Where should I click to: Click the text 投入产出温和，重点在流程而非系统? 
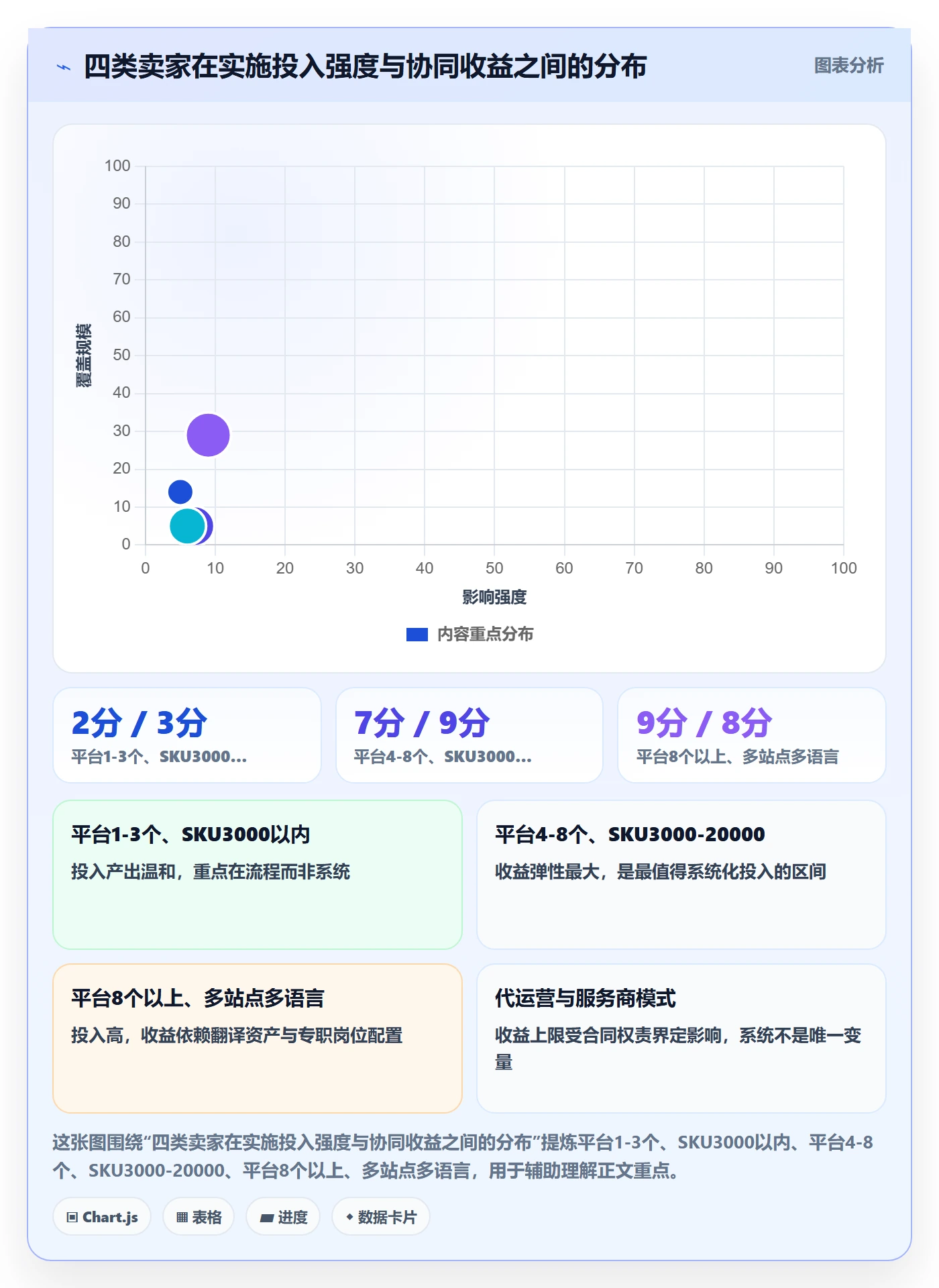click(x=211, y=871)
